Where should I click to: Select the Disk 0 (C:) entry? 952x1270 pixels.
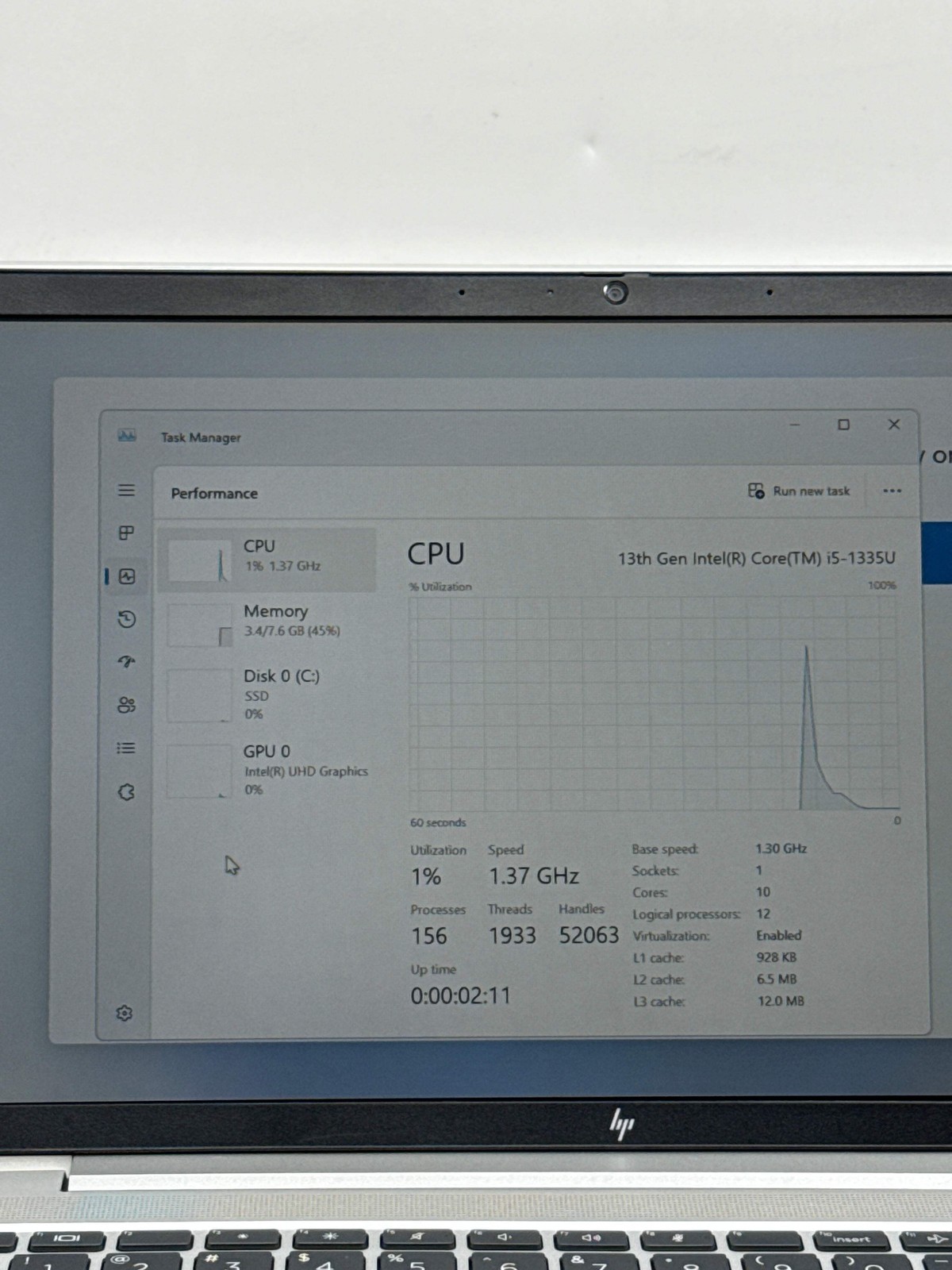pyautogui.click(x=267, y=695)
